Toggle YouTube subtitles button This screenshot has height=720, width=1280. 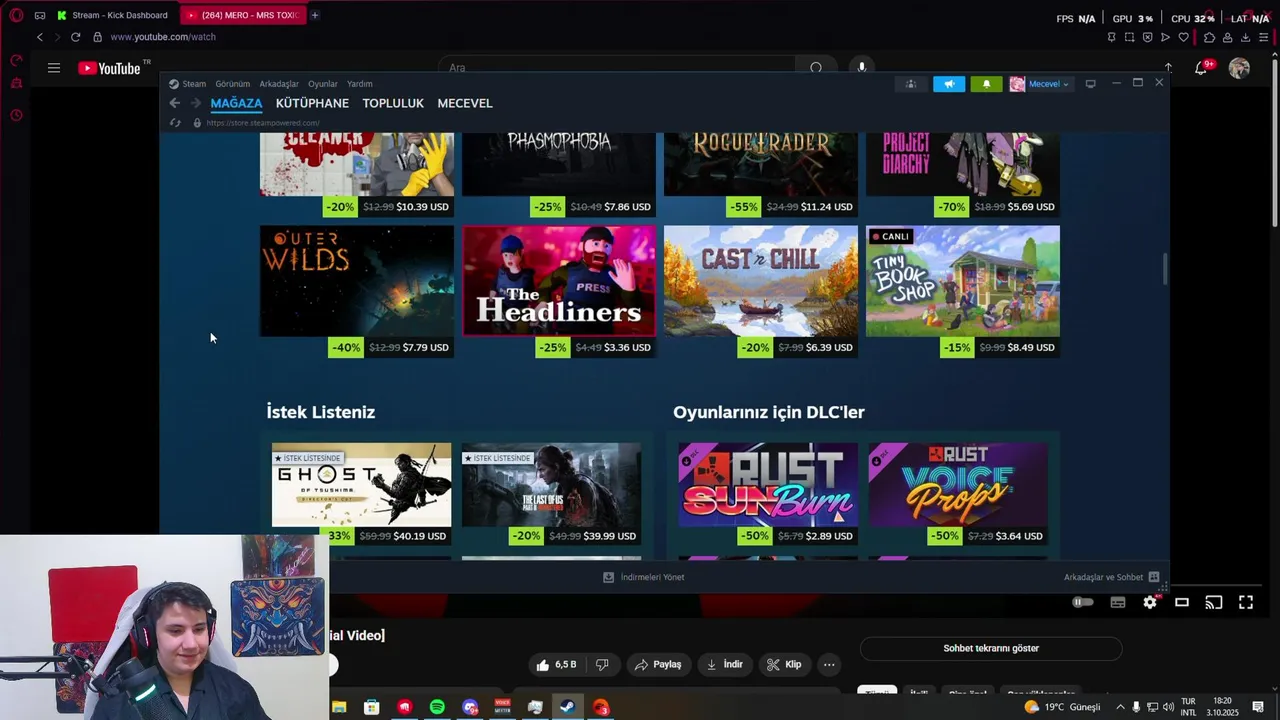coord(1118,602)
